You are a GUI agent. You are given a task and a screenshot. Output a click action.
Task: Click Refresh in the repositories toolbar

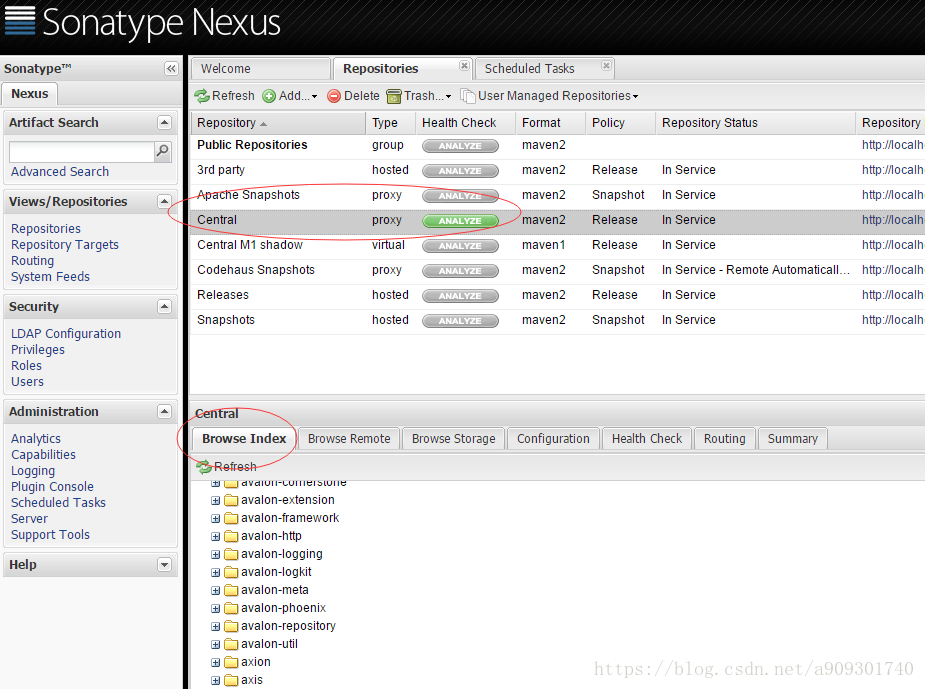pyautogui.click(x=225, y=96)
